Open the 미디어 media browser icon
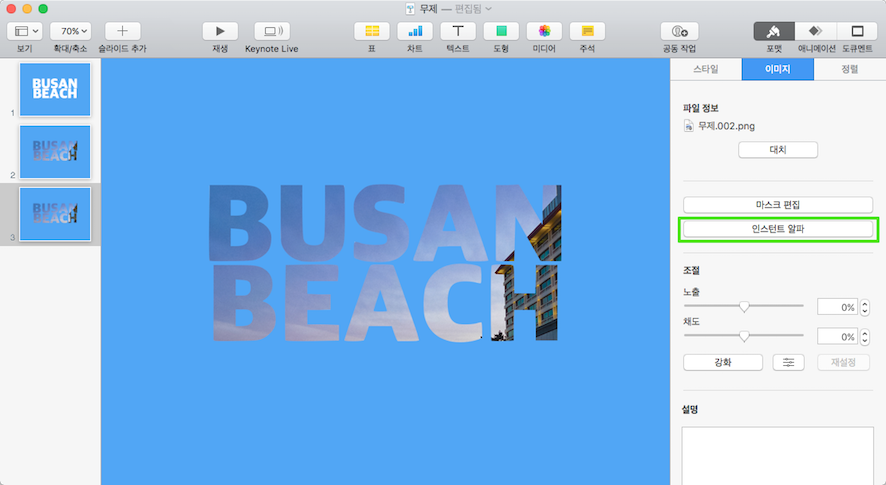 point(544,31)
